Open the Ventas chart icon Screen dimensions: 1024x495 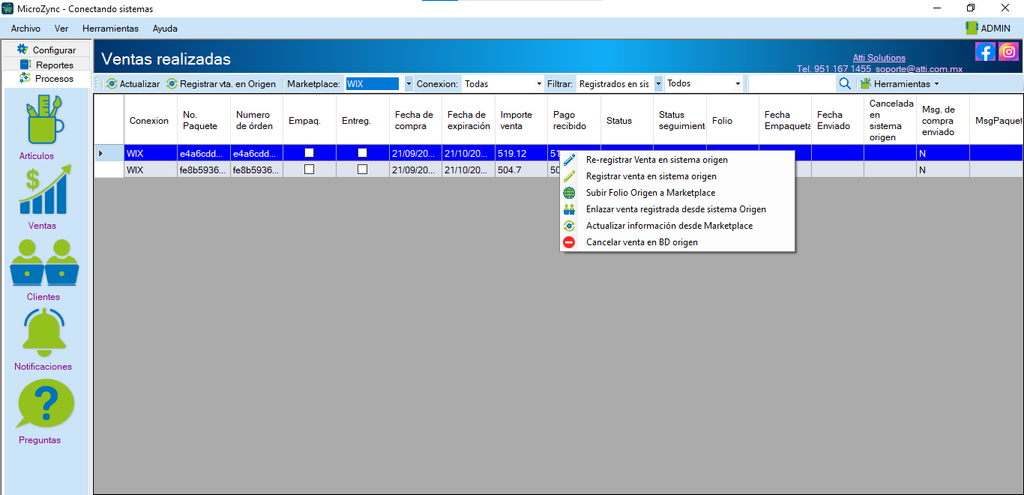point(45,191)
